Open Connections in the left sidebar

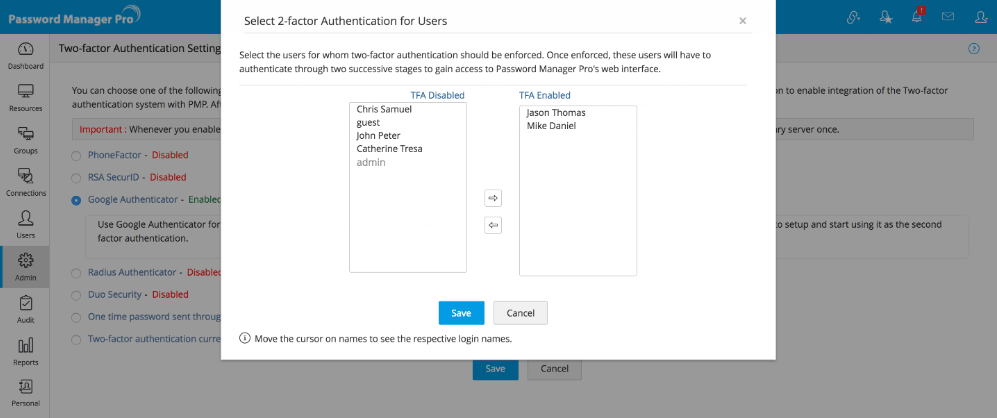25,181
